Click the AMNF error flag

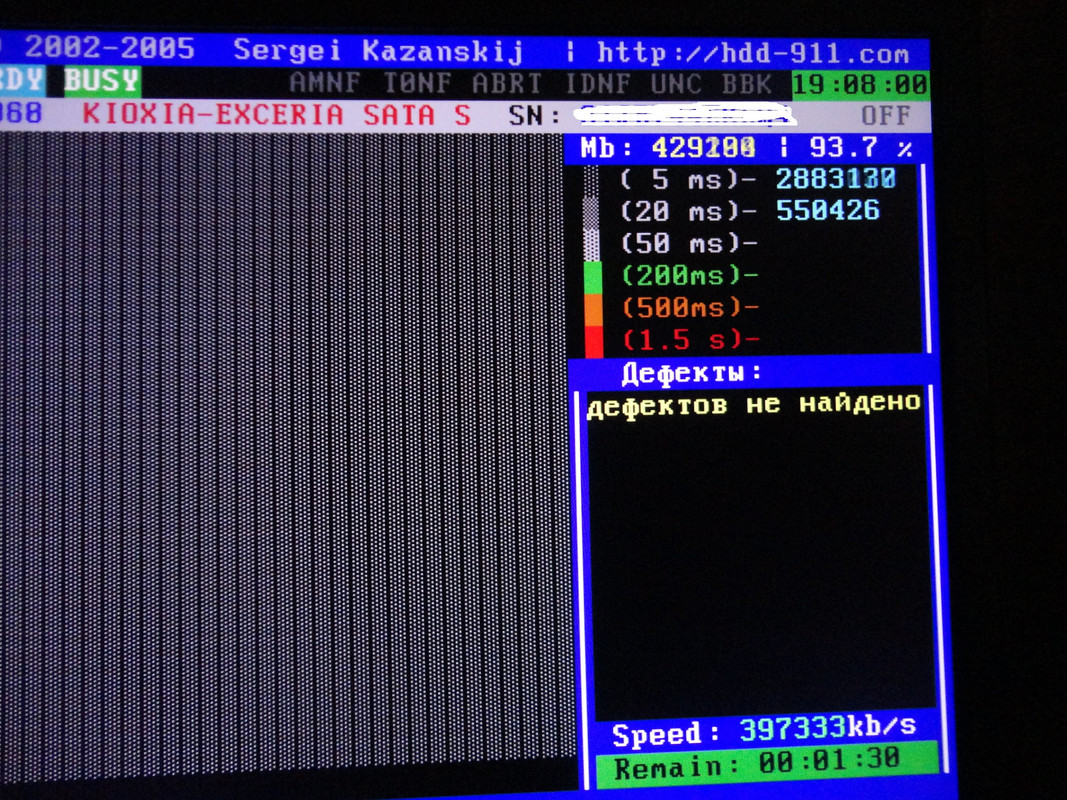(325, 83)
